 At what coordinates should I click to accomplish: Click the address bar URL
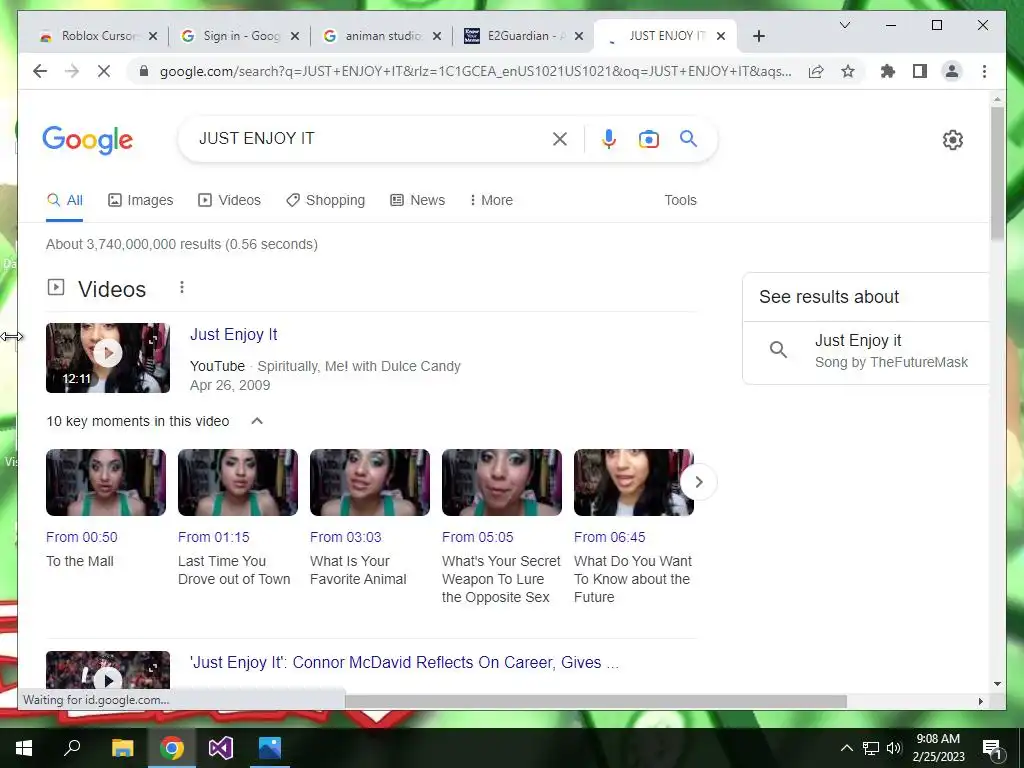(x=475, y=71)
